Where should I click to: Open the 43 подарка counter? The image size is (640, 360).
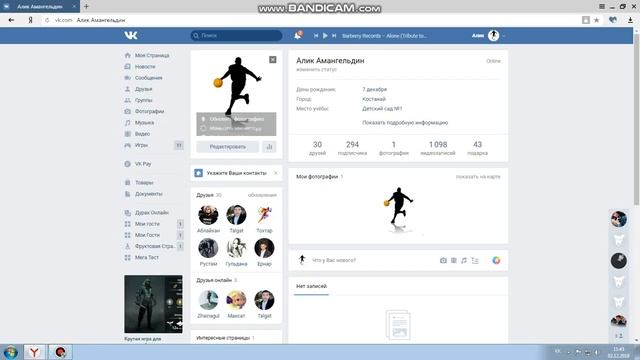point(477,148)
